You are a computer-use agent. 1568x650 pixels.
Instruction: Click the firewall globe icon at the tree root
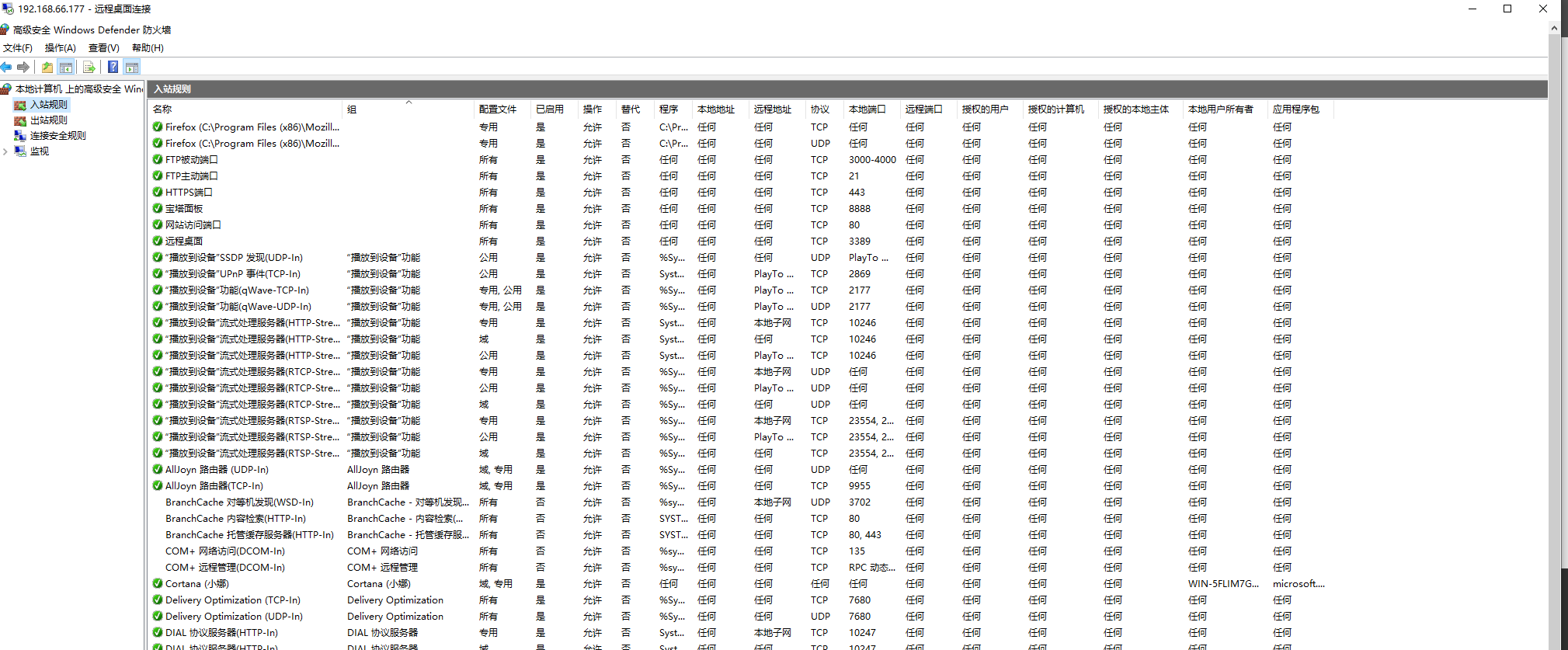click(x=6, y=89)
